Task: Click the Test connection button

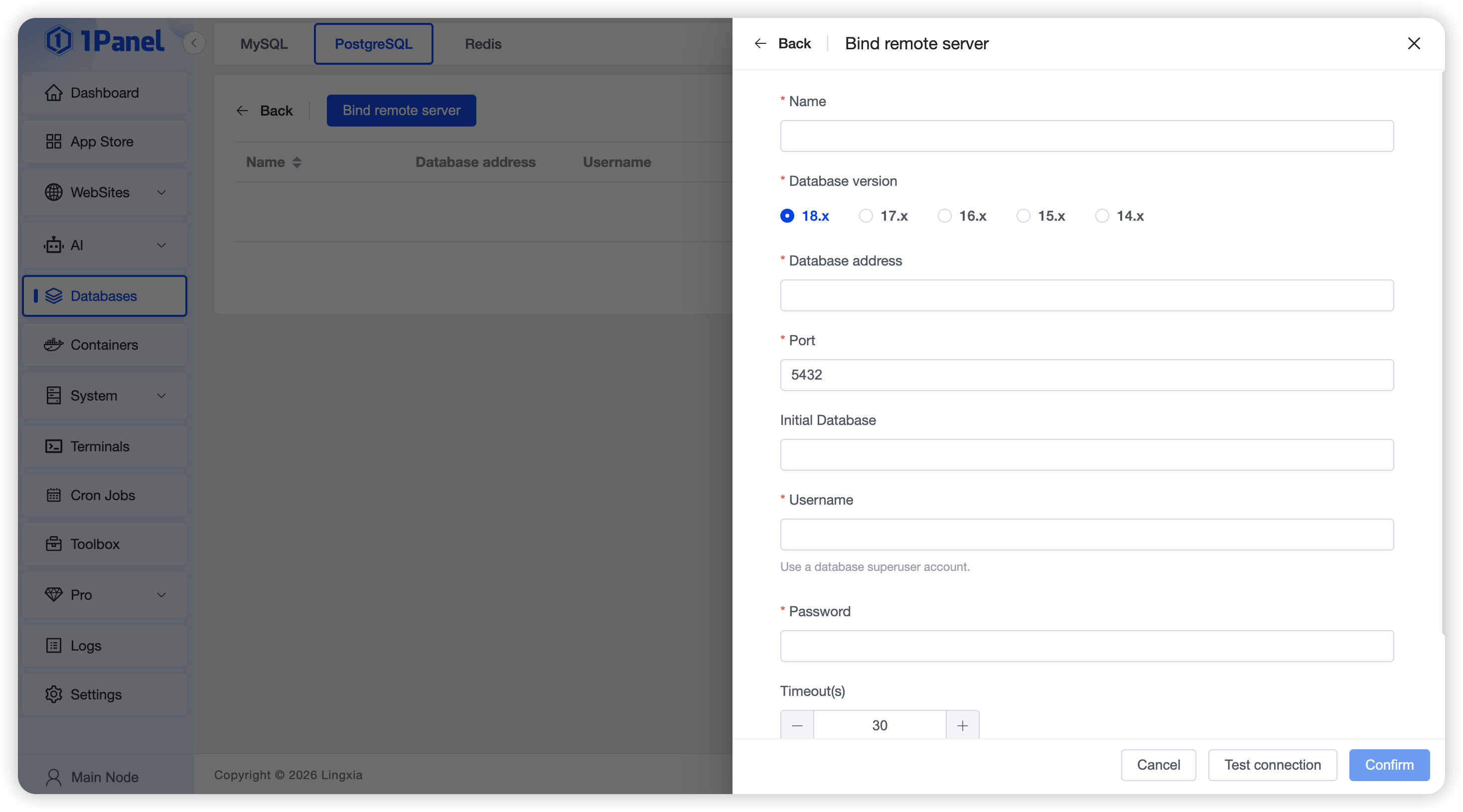Action: point(1272,765)
